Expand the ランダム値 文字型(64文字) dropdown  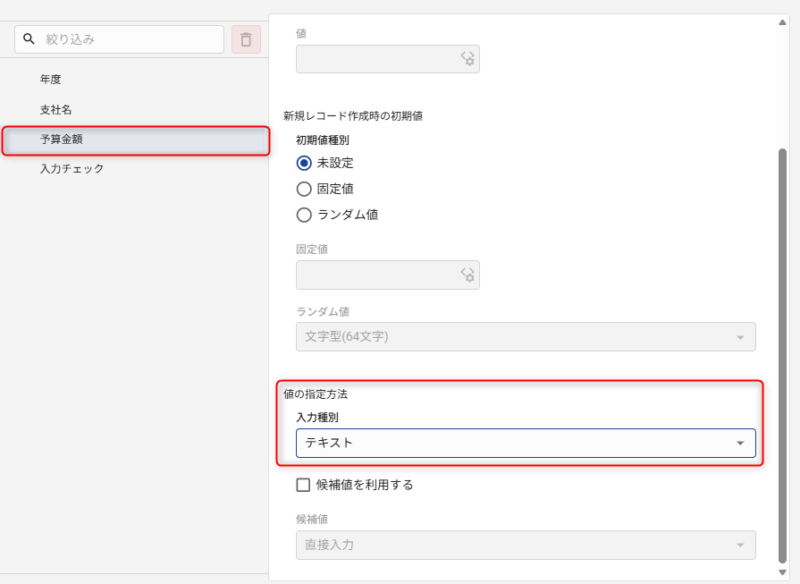coord(525,337)
